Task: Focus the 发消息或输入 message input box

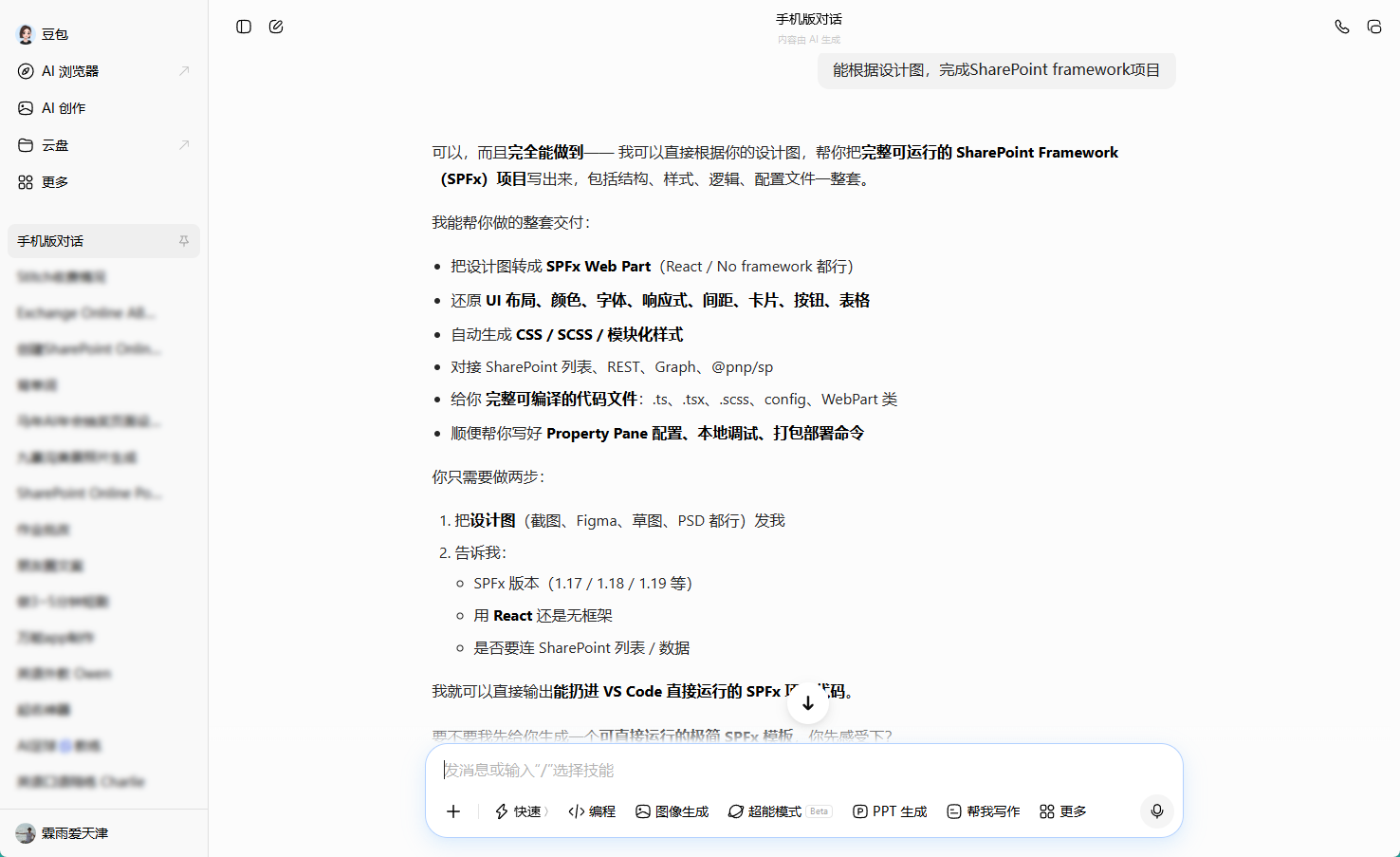Action: point(804,771)
